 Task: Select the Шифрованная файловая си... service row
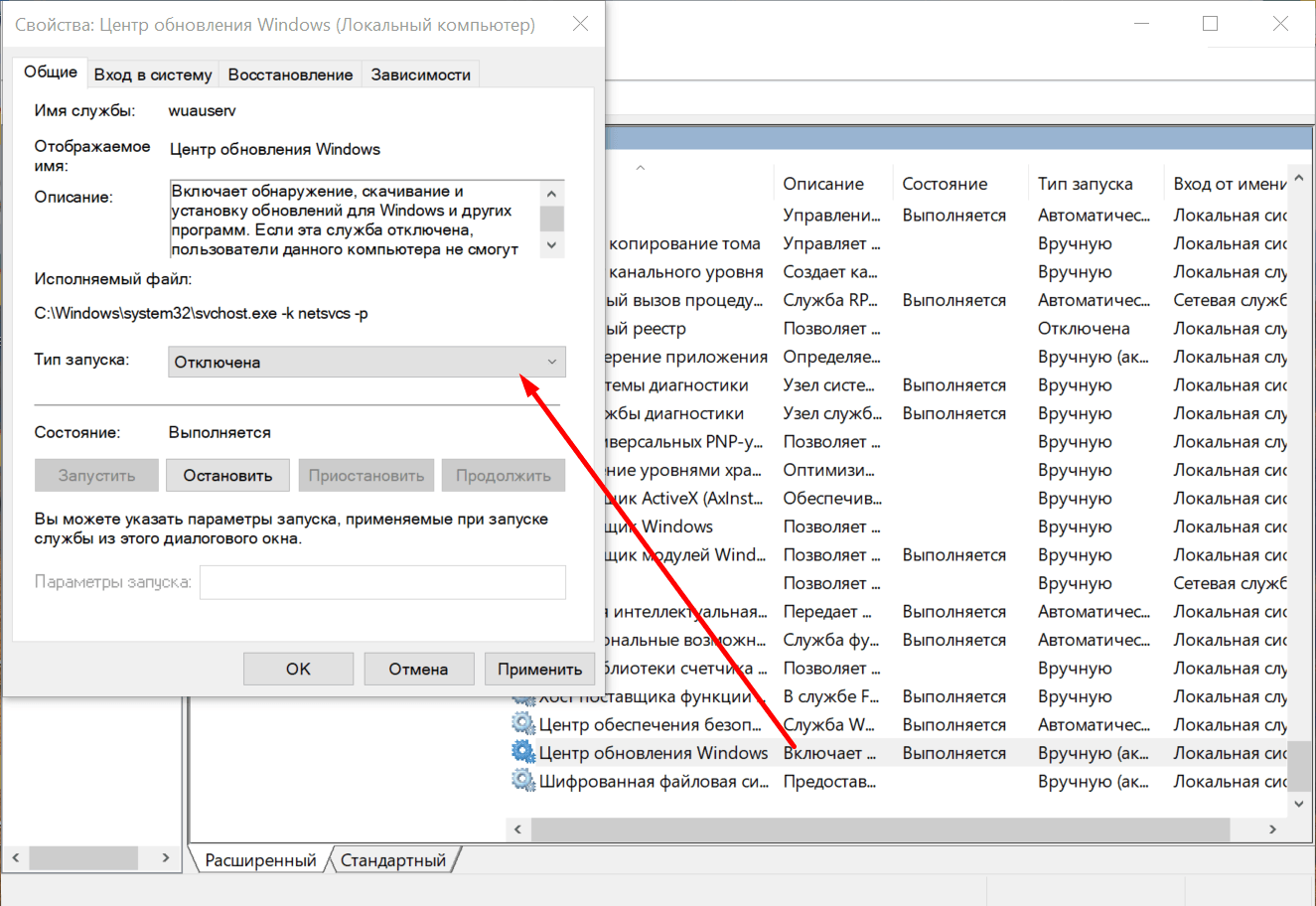click(899, 781)
